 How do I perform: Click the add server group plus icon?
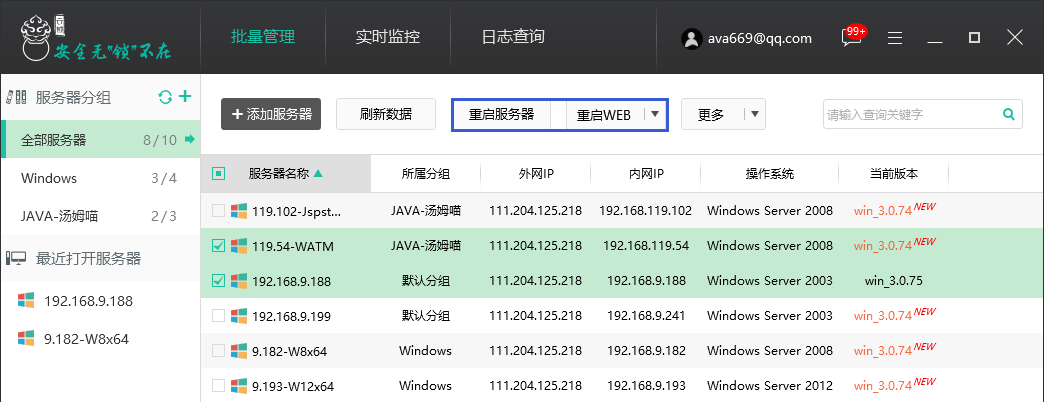pos(184,97)
